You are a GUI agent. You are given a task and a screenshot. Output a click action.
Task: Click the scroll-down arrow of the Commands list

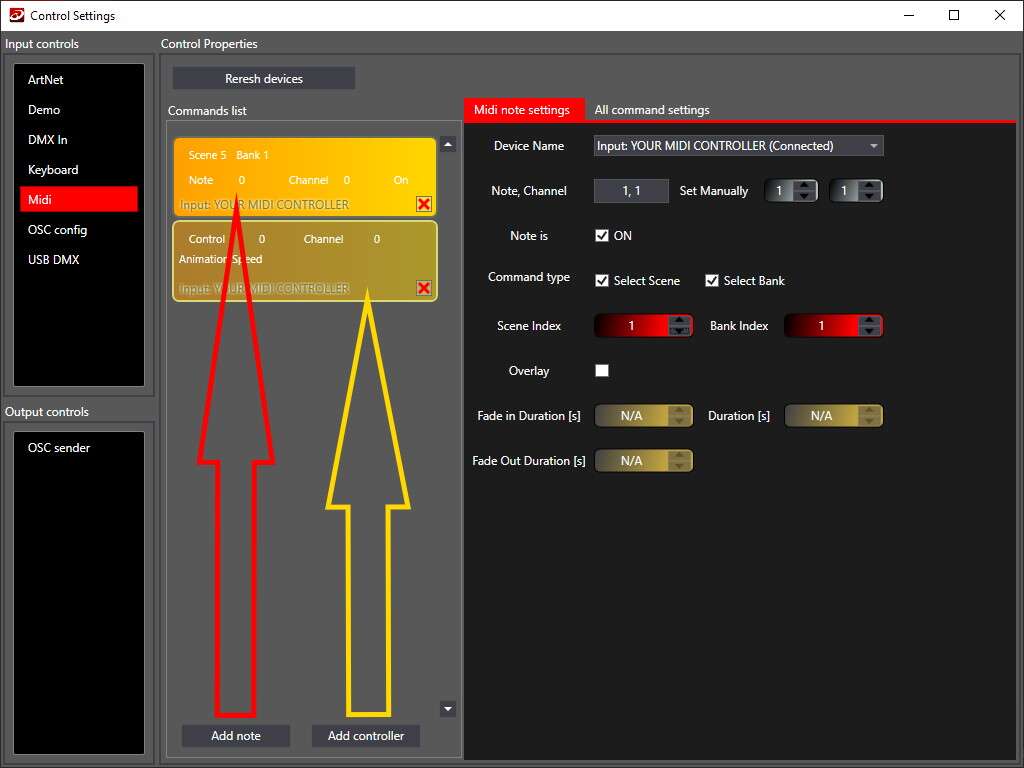[x=448, y=708]
